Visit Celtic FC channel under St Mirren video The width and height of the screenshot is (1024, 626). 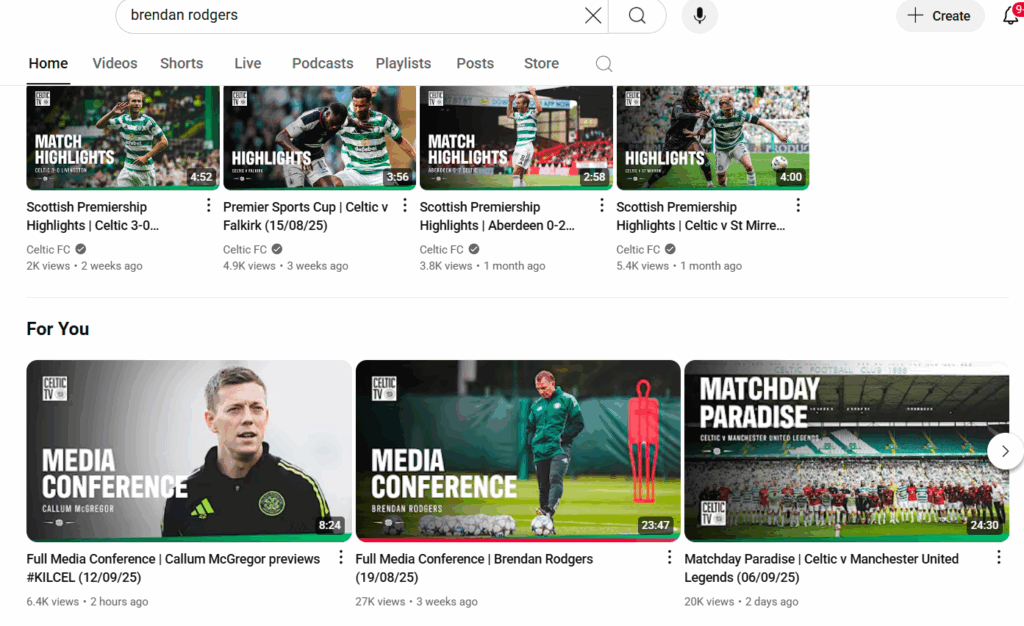click(638, 249)
